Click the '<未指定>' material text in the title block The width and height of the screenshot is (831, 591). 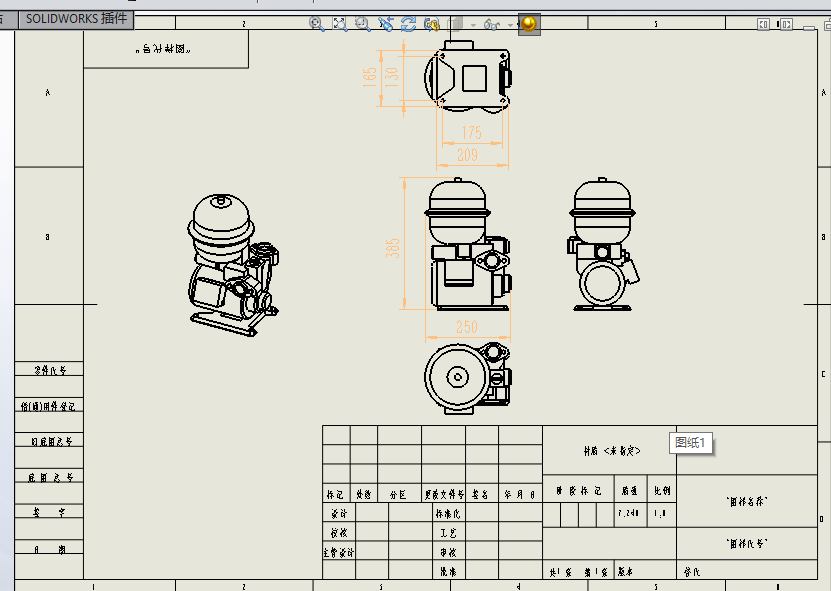pos(622,451)
